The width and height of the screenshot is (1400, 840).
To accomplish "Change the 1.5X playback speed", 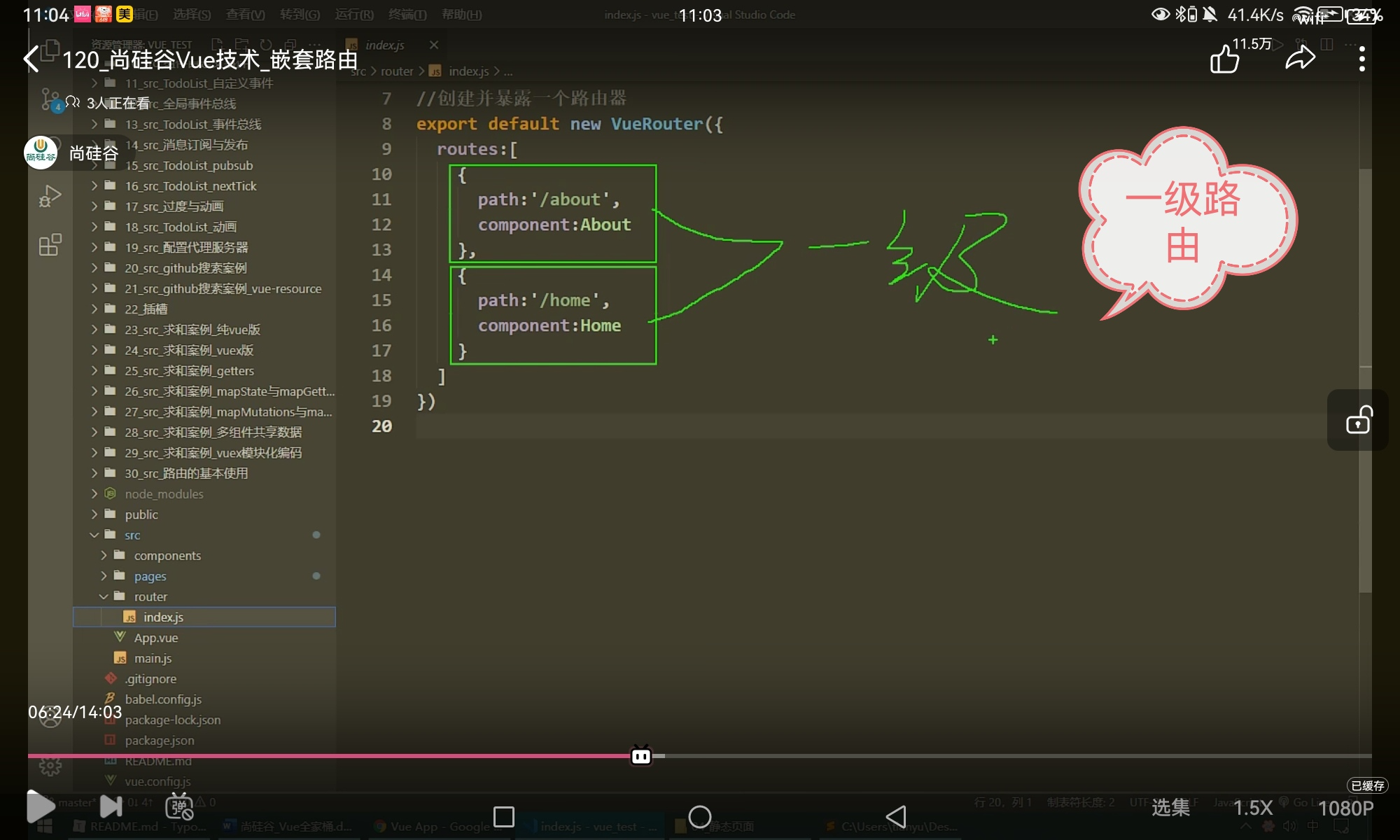I will coord(1252,808).
